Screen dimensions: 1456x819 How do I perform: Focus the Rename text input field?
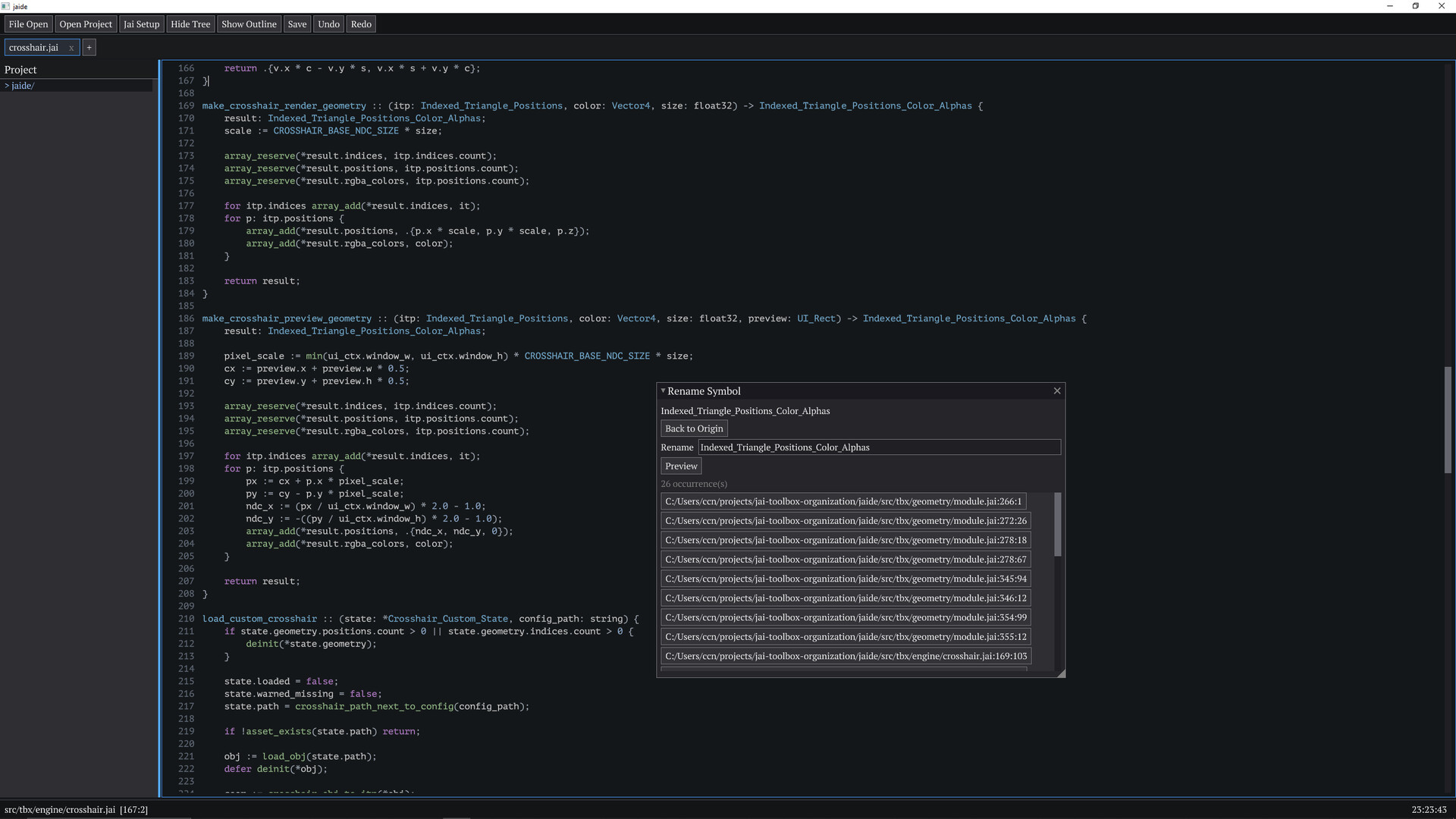[879, 447]
